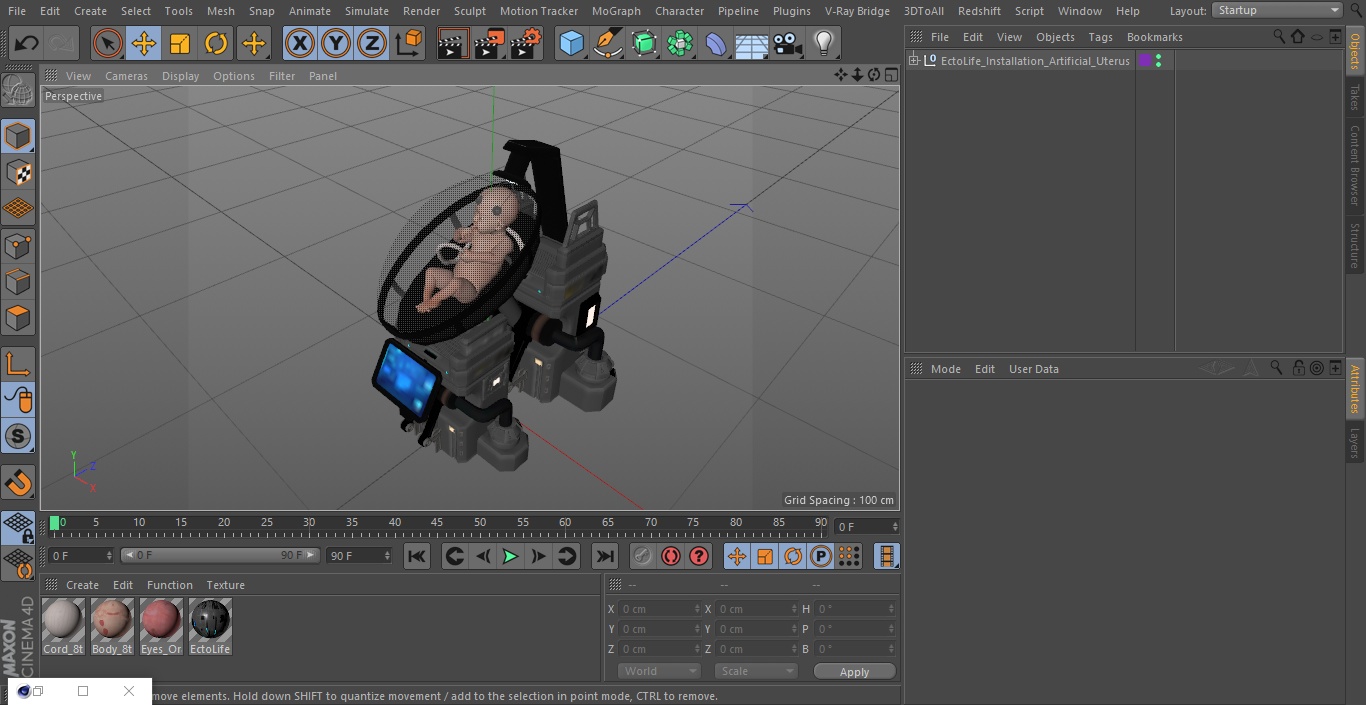Toggle Enable Snap magnet icon
Image resolution: width=1366 pixels, height=705 pixels.
[x=18, y=483]
